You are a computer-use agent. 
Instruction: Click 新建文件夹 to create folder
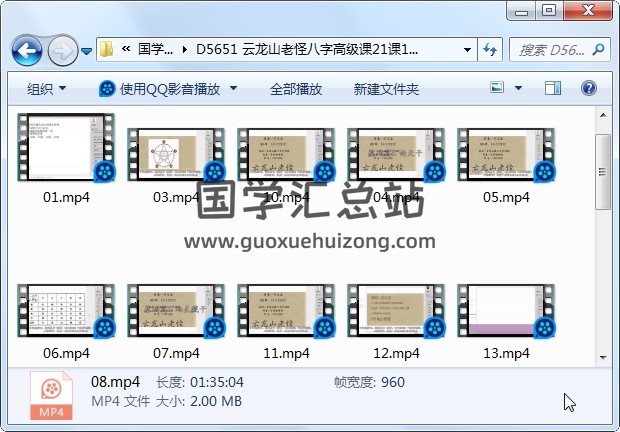click(386, 89)
